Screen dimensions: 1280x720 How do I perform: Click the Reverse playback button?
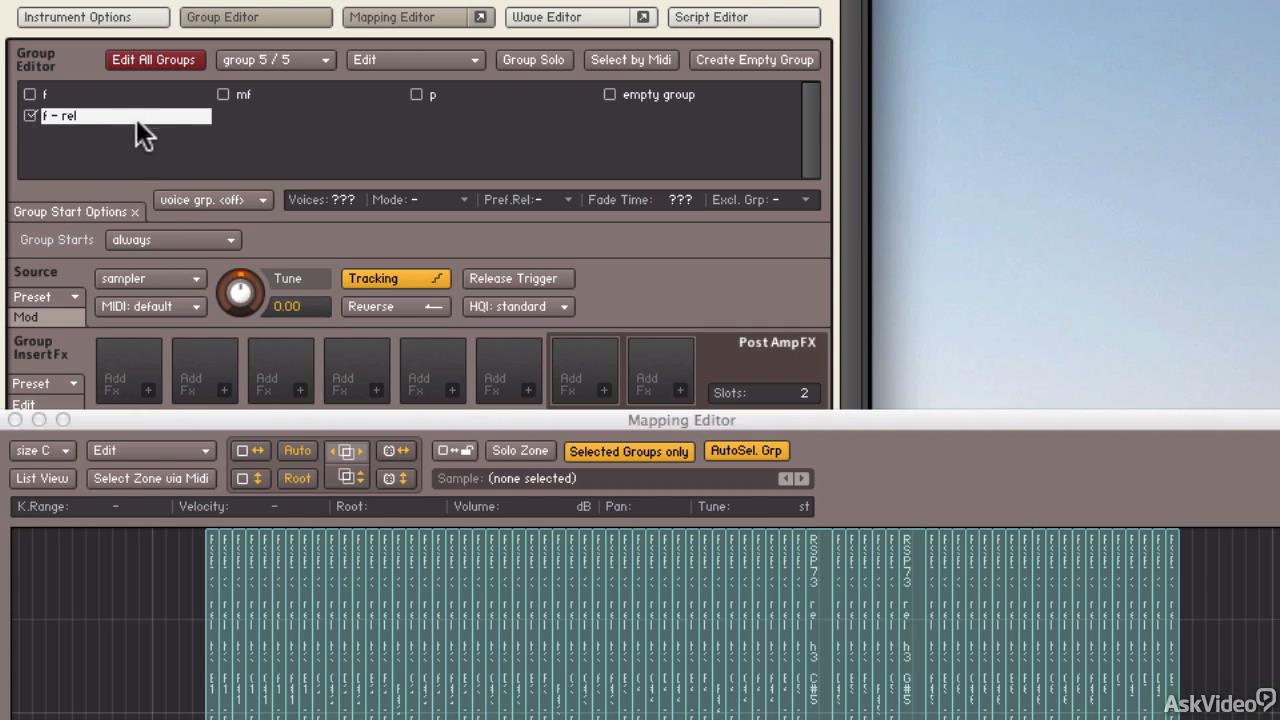click(x=395, y=307)
